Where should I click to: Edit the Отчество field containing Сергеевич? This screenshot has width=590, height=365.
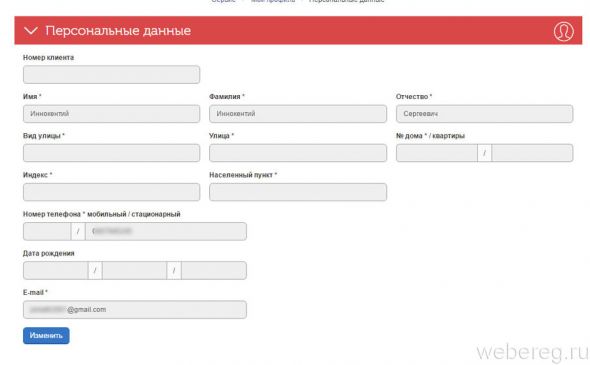(x=484, y=114)
